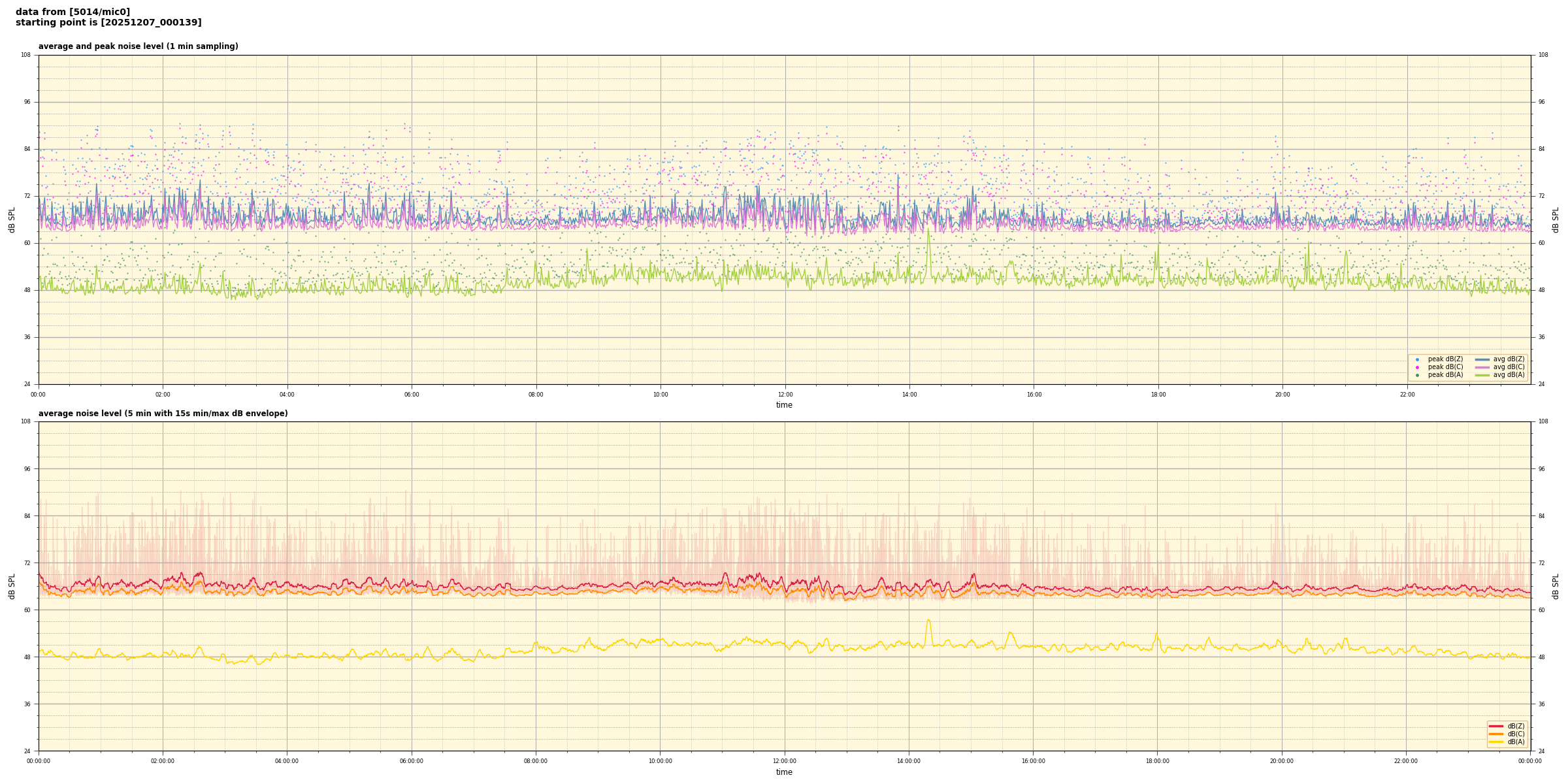This screenshot has height=784, width=1568.
Task: Click the avg dB(A) legend line sample
Action: coord(1482,375)
